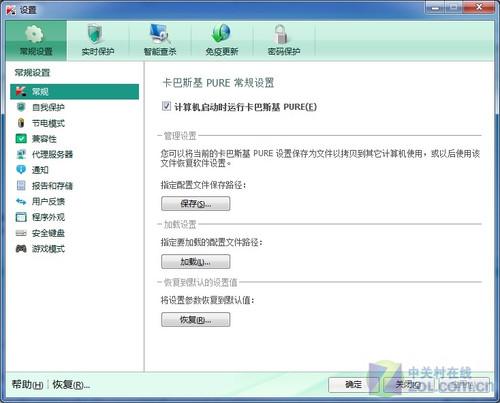Select 安全键盘 in the sidebar
Viewport: 500px width, 403px height.
(48, 233)
